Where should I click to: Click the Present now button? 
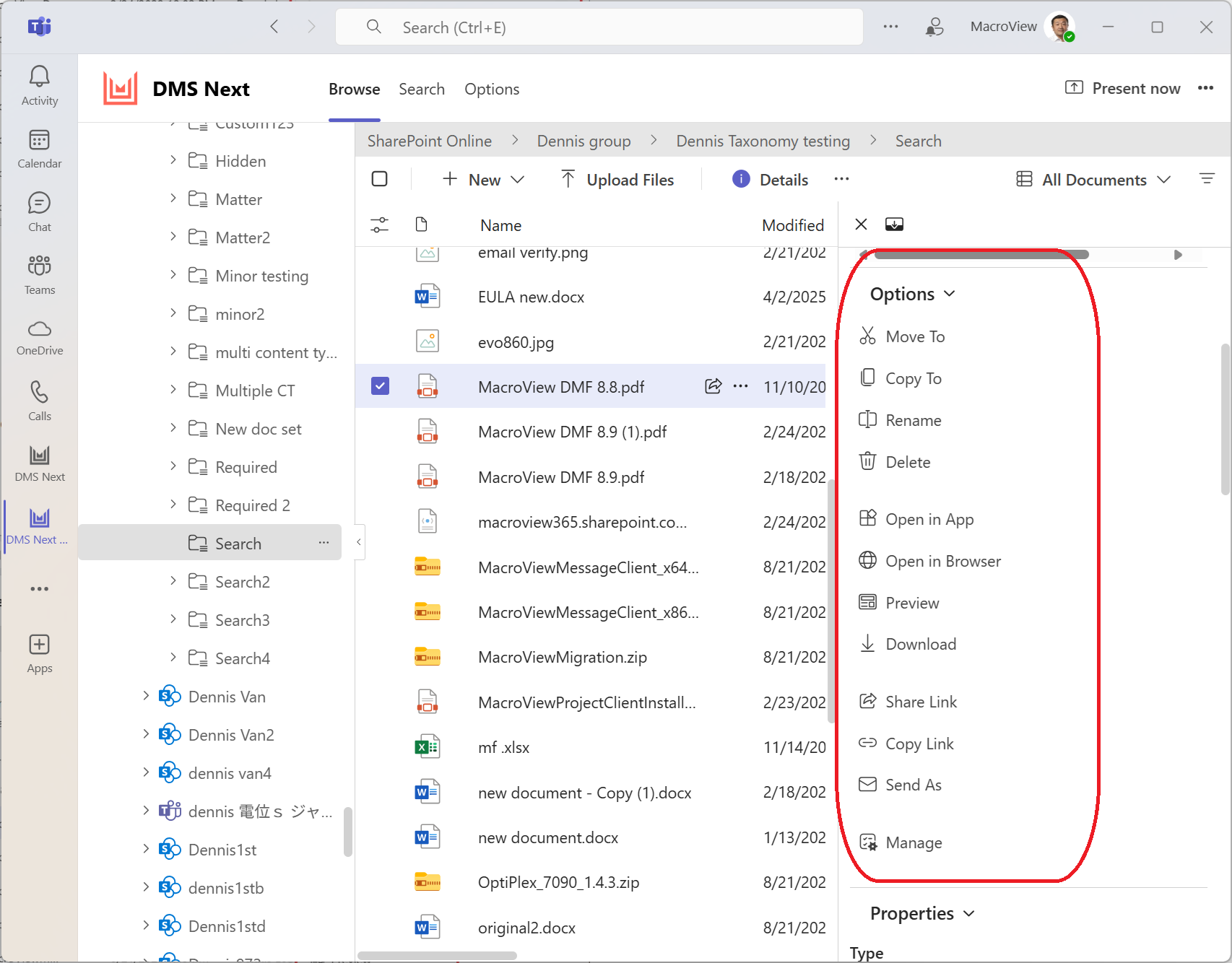click(x=1123, y=89)
